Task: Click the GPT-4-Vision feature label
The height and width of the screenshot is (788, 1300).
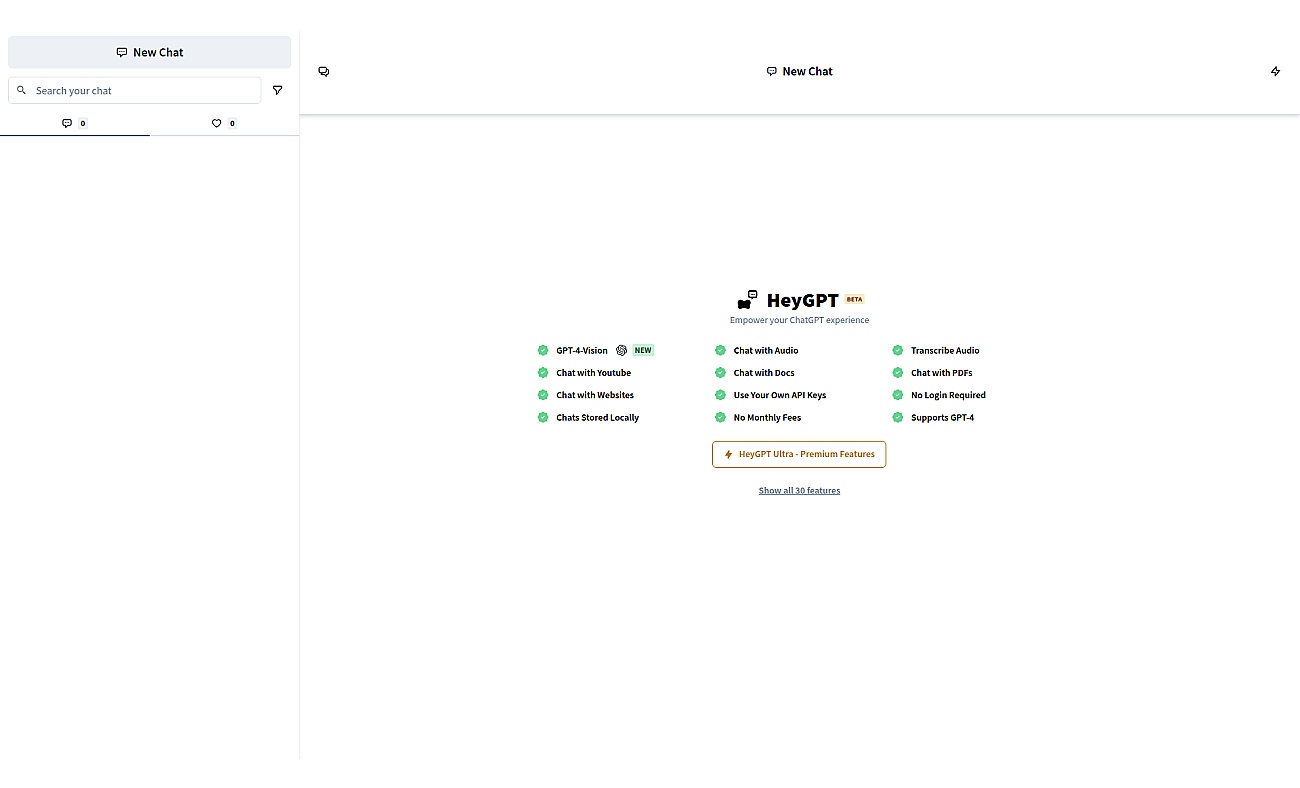Action: click(x=582, y=350)
